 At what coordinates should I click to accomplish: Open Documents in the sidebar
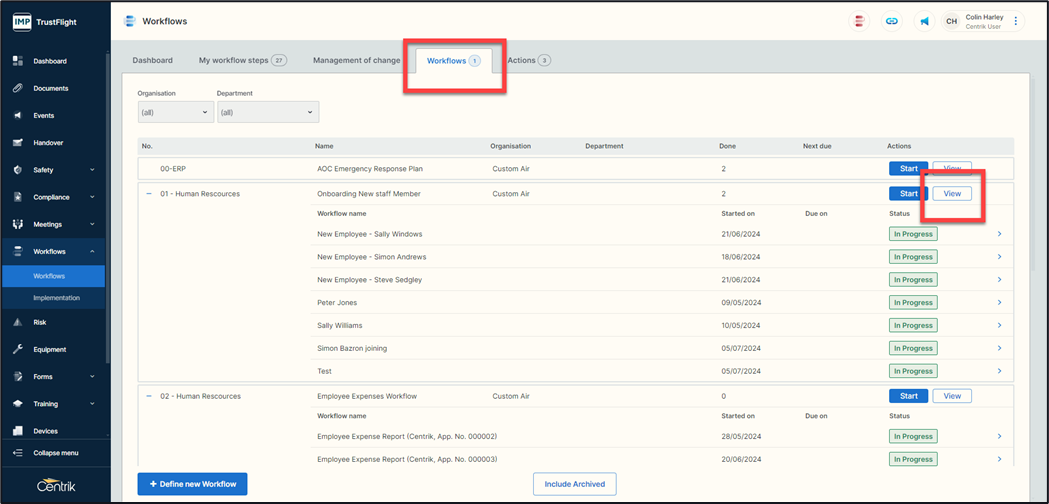50,88
